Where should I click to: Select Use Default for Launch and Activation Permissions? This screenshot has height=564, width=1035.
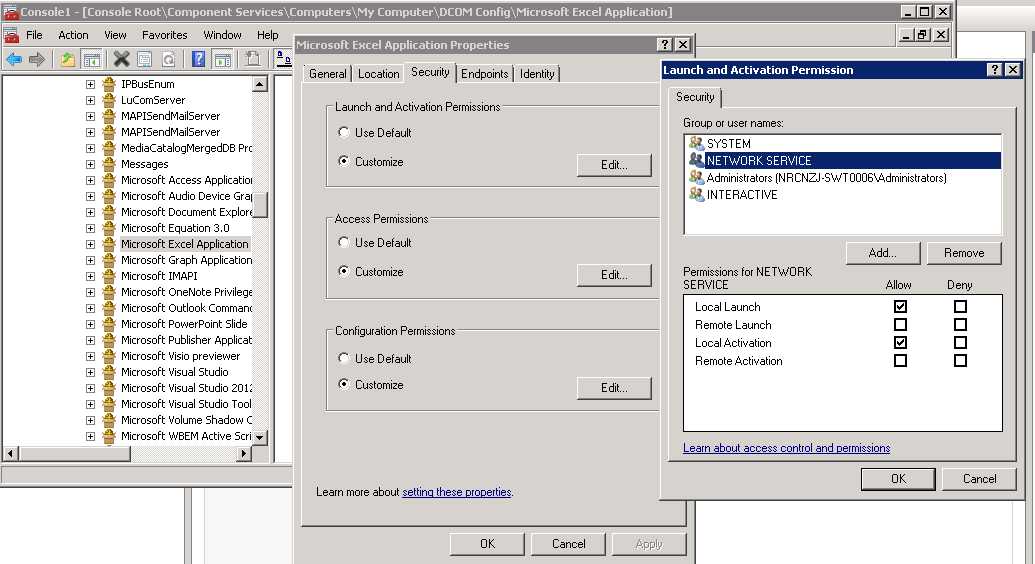point(343,132)
